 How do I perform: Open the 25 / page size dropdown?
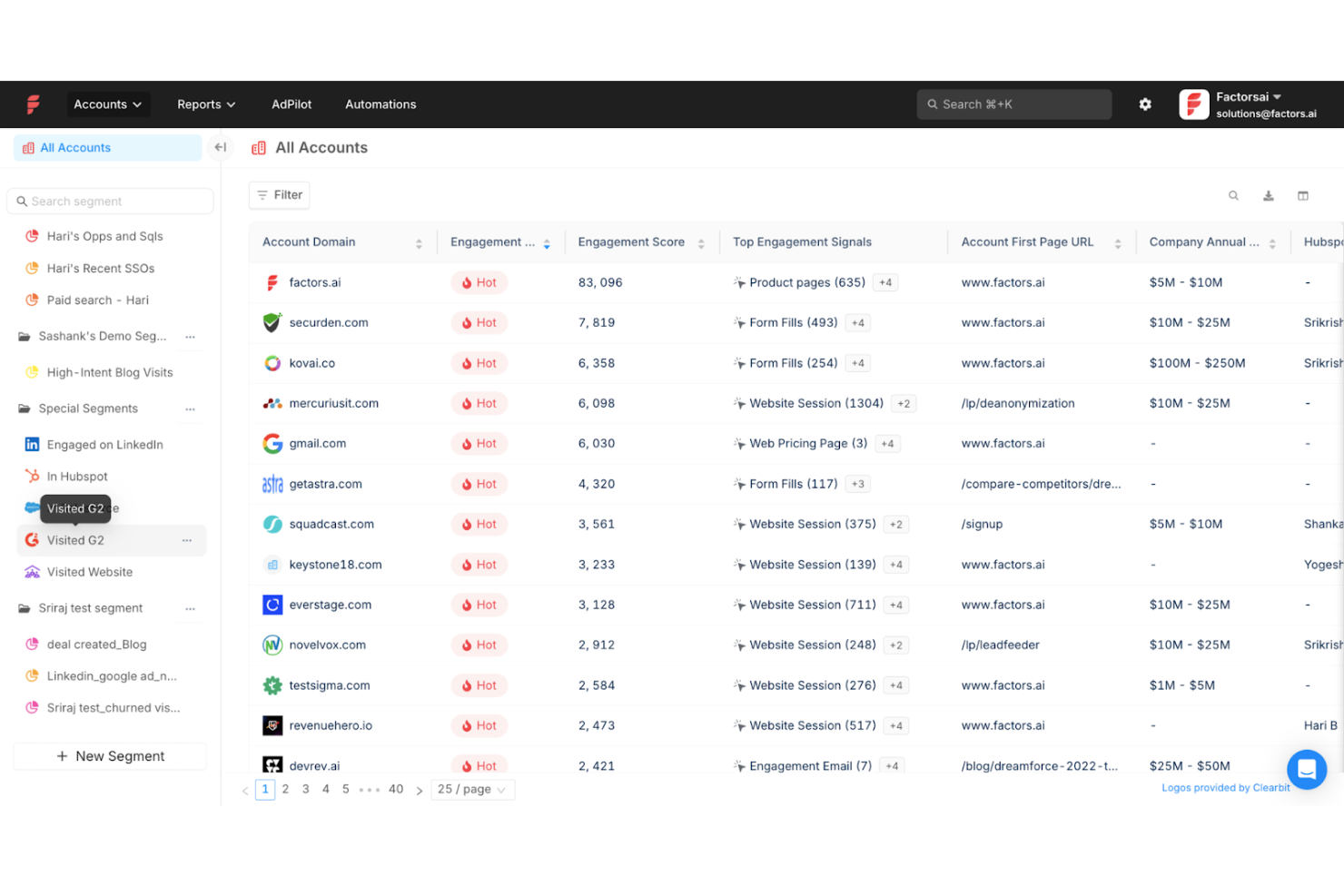(473, 789)
